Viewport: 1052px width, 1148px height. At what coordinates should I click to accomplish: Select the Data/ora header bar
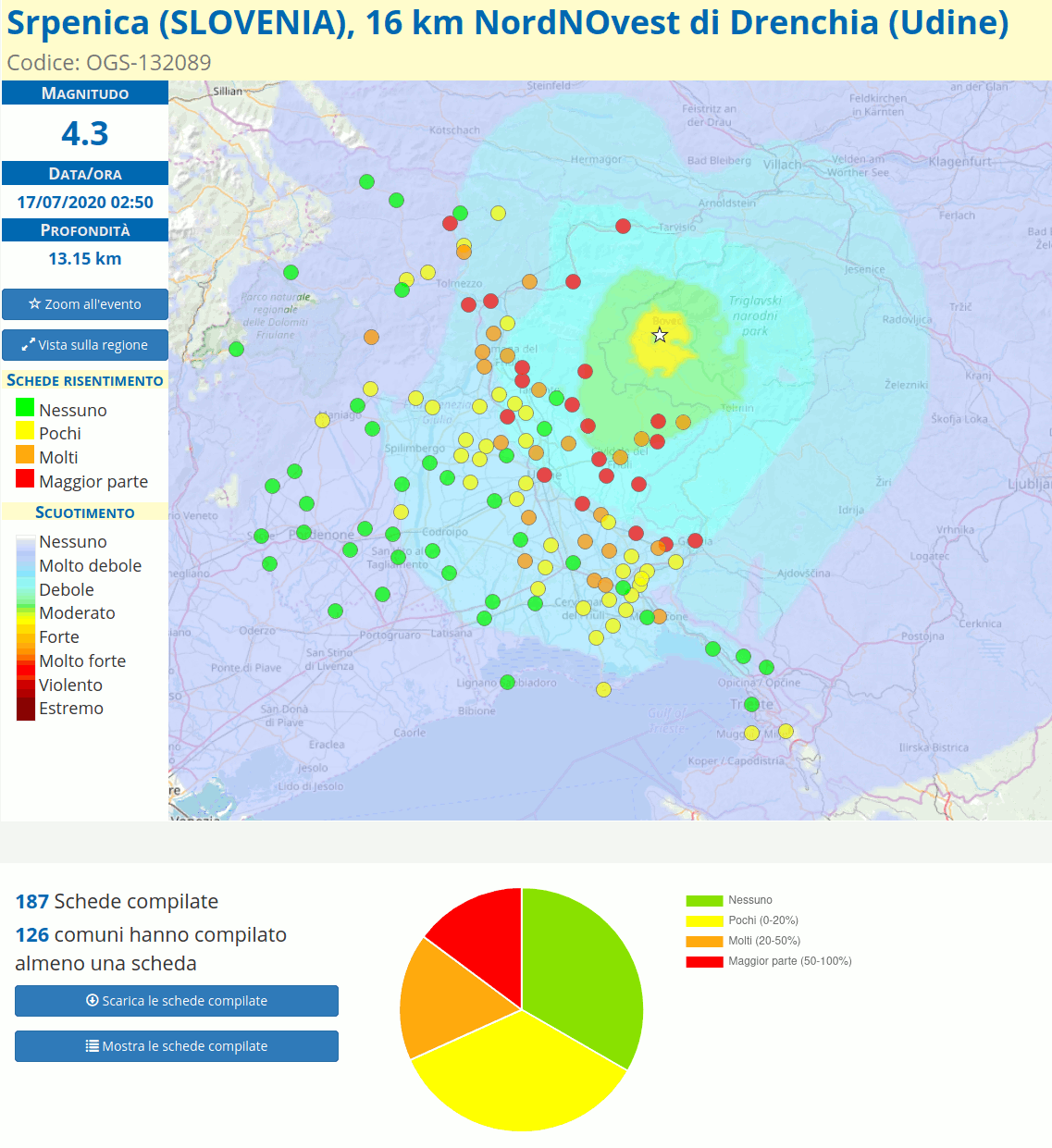point(84,173)
